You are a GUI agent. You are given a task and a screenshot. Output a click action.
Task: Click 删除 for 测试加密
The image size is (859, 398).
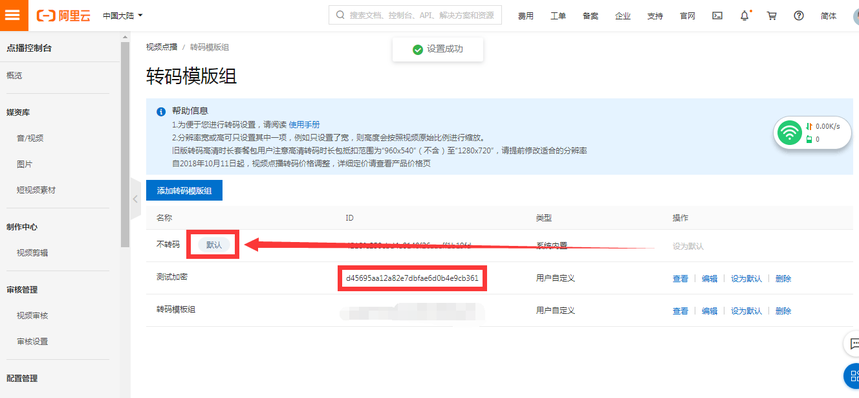783,279
